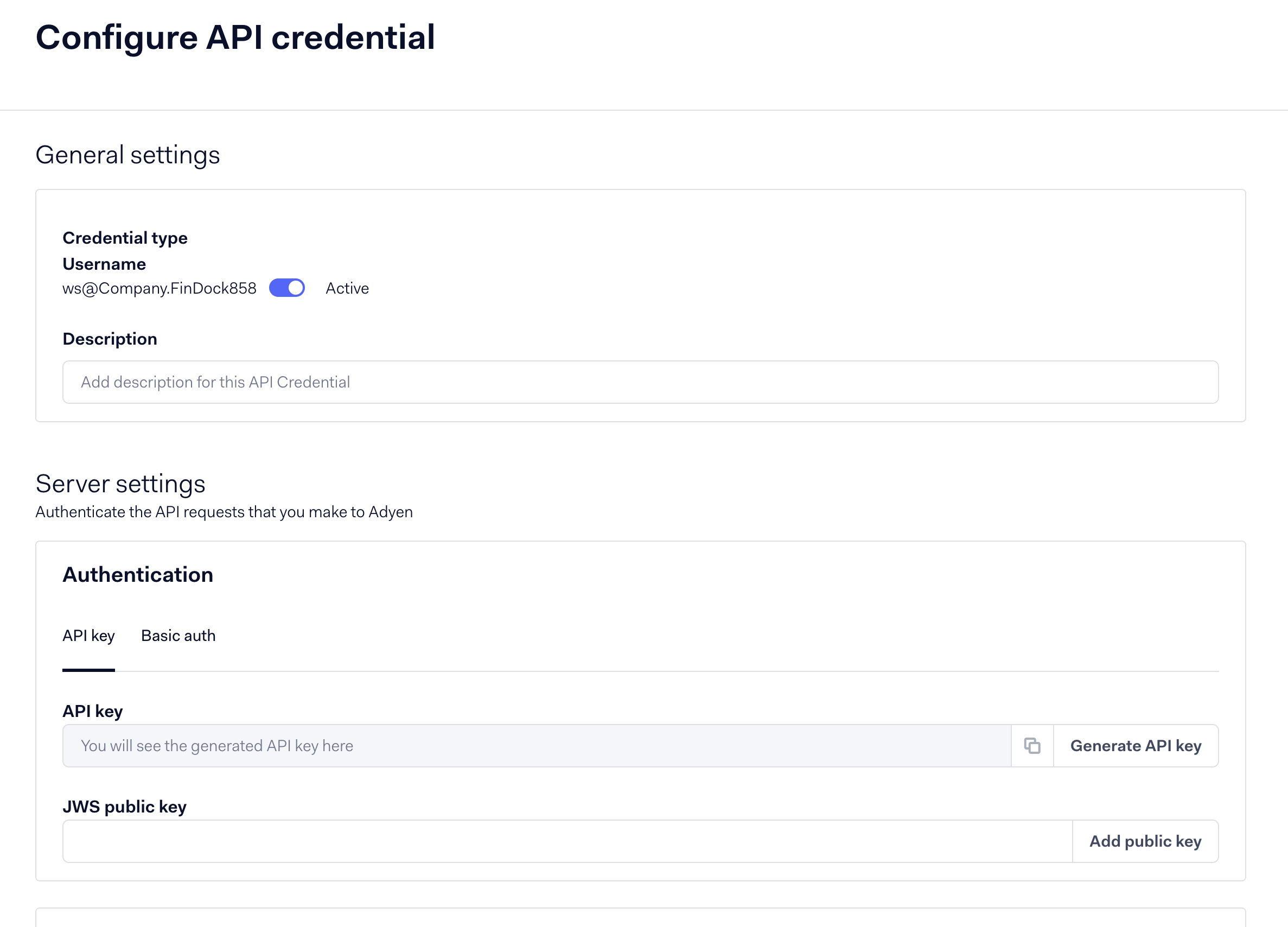Image resolution: width=1288 pixels, height=927 pixels.
Task: Switch to the Basic auth tab
Action: point(178,636)
